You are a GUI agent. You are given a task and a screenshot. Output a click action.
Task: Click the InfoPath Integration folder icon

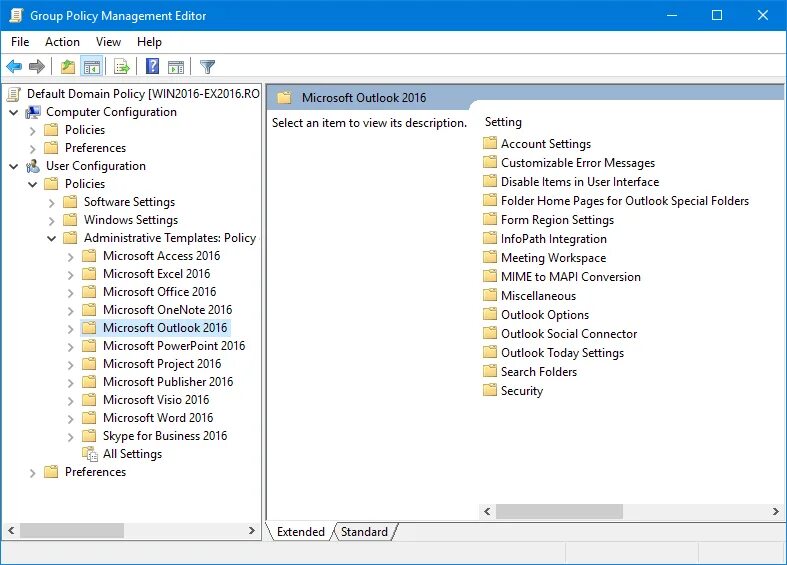point(490,238)
